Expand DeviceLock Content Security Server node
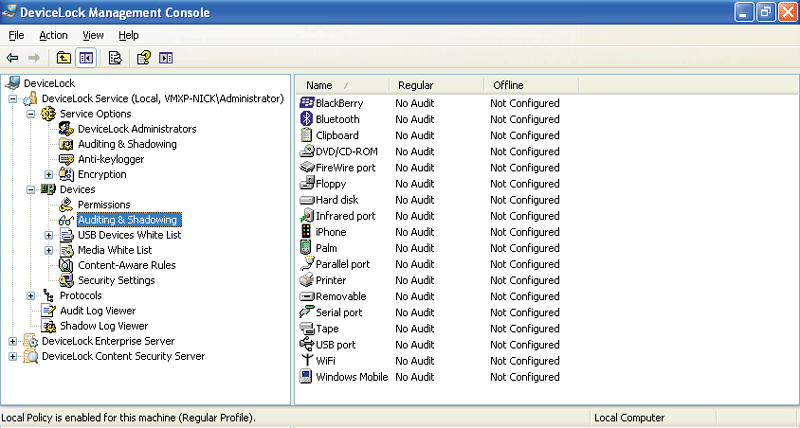Image resolution: width=800 pixels, height=428 pixels. 13,357
